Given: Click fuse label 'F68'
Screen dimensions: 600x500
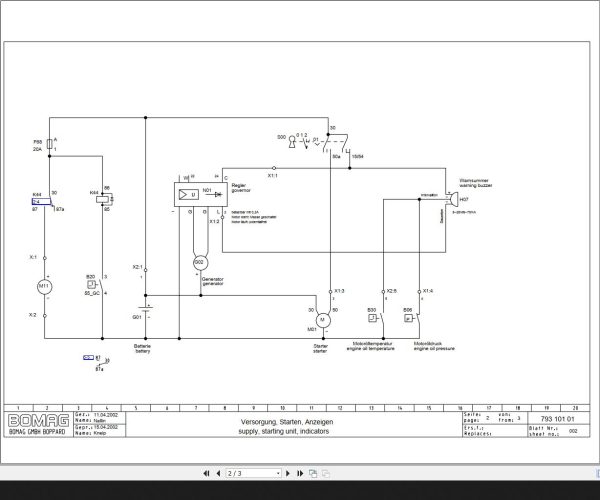Looking at the screenshot, I should [38, 142].
